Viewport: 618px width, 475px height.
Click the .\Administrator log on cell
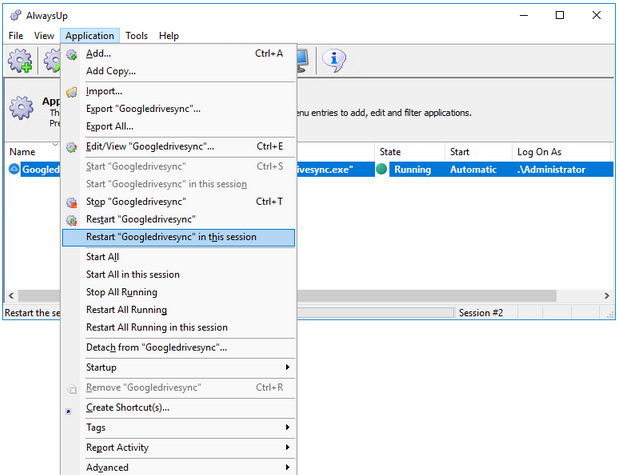tap(551, 170)
